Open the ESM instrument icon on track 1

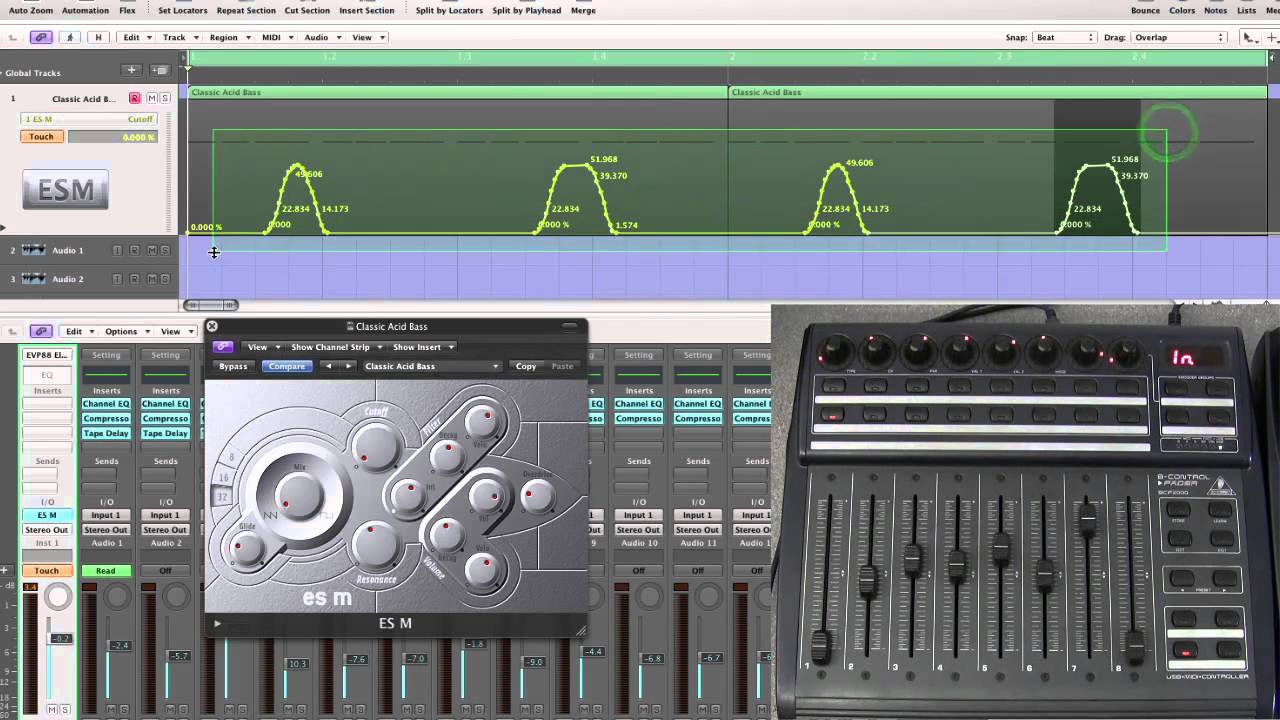click(x=65, y=188)
